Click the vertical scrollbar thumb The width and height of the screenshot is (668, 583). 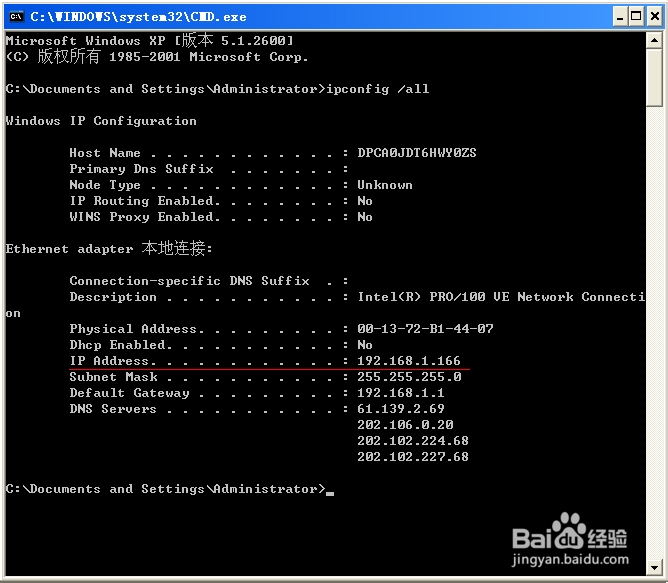point(654,78)
